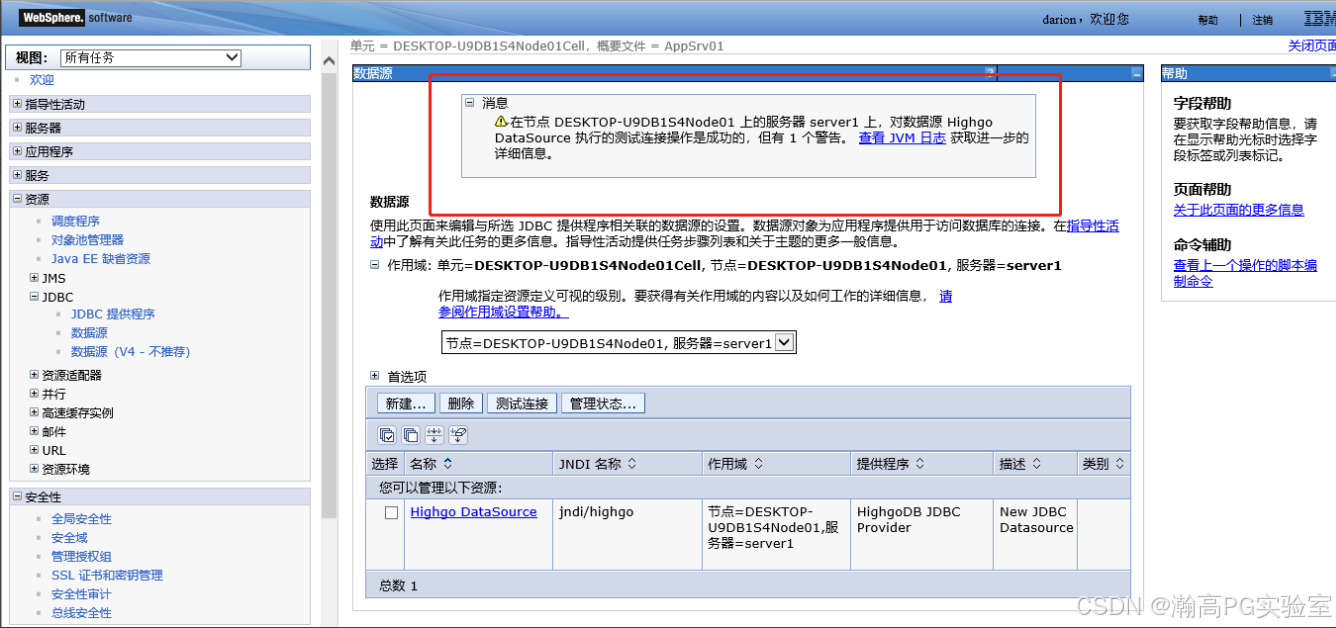
Task: Click the sort arrows on the 提供程序 column
Action: point(919,464)
